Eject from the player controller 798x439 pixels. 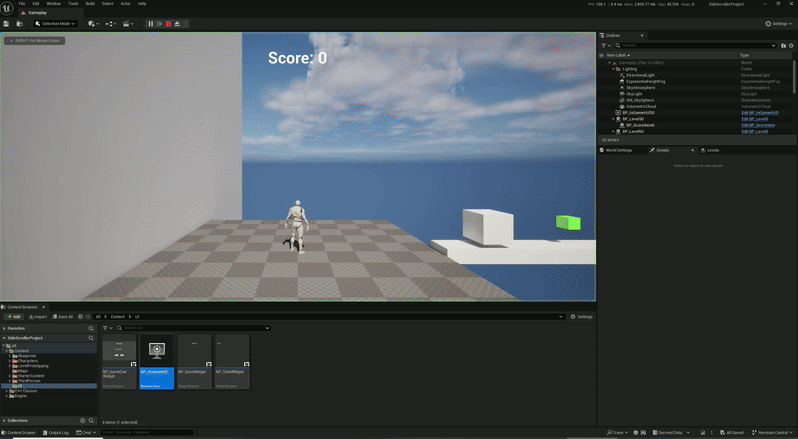(x=177, y=24)
